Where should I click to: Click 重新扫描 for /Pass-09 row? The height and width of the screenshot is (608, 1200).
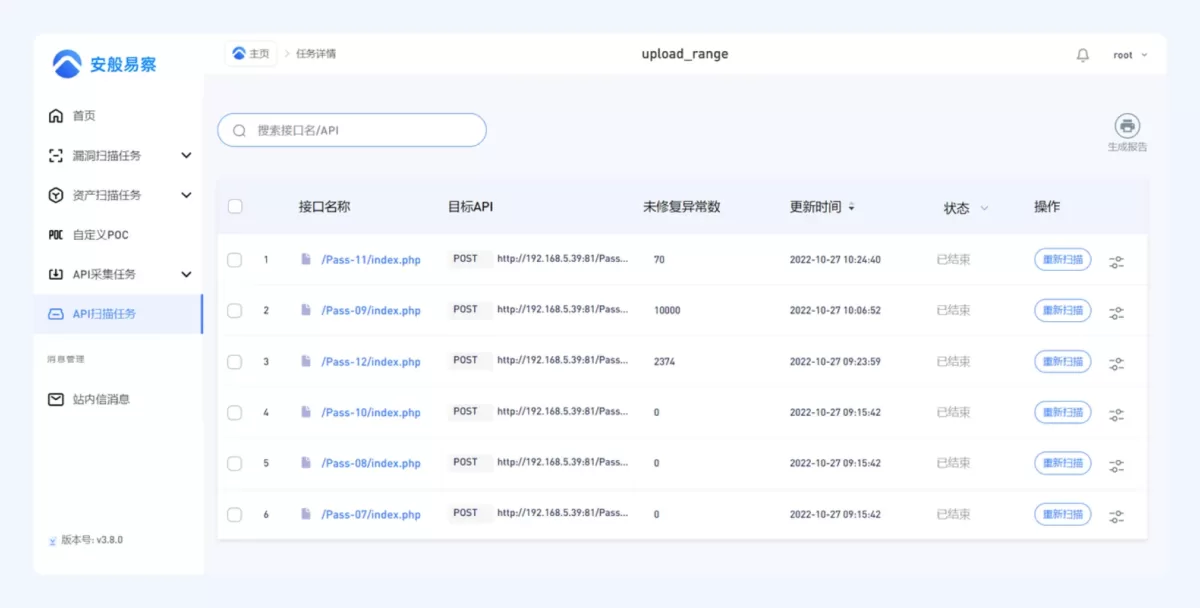(x=1062, y=310)
